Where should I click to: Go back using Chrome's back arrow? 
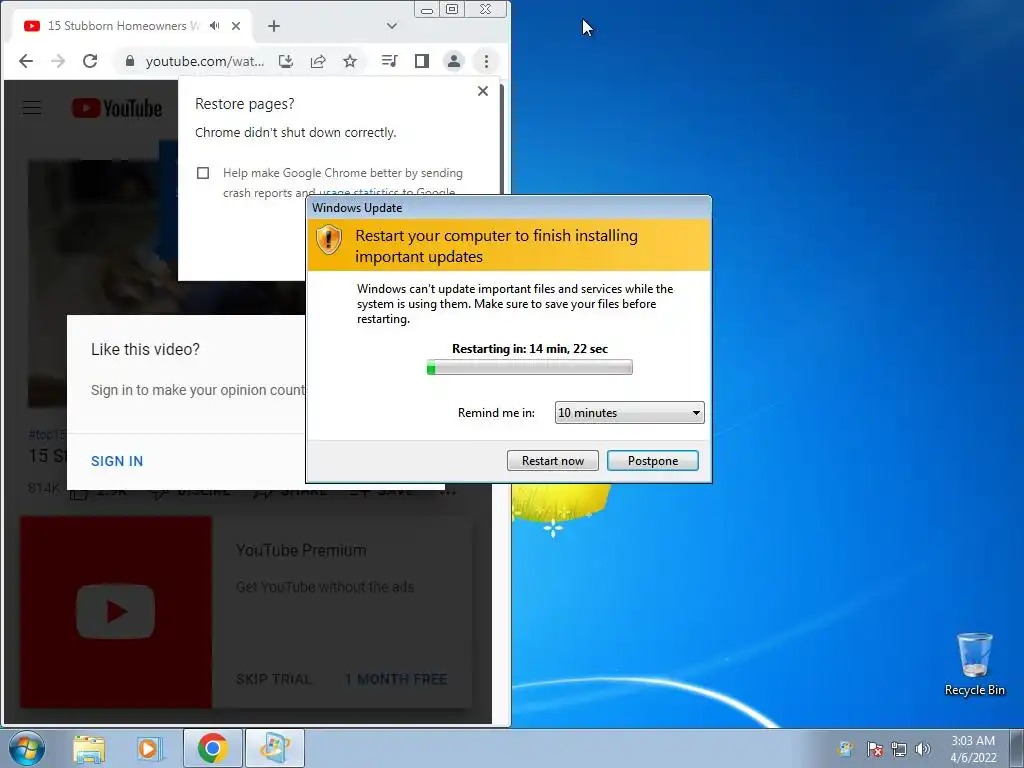pos(25,61)
